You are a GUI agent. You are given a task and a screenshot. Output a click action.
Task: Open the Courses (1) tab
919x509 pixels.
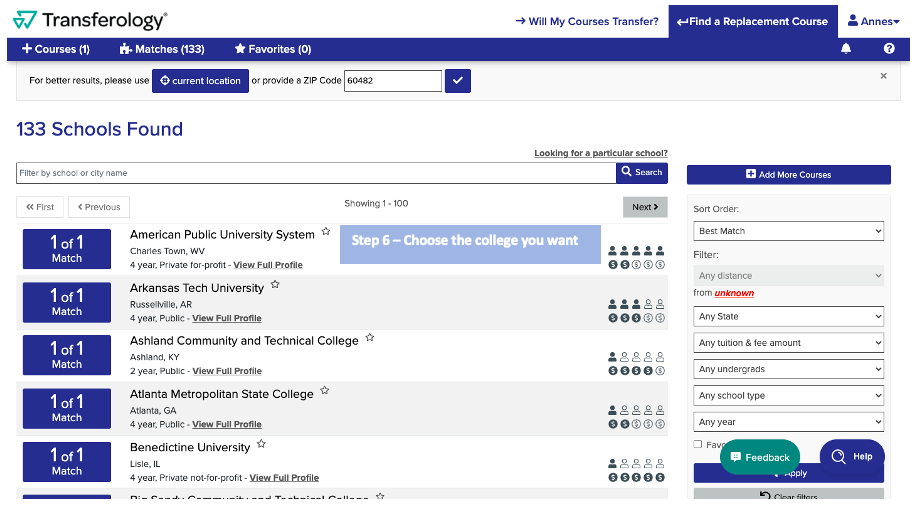point(56,49)
